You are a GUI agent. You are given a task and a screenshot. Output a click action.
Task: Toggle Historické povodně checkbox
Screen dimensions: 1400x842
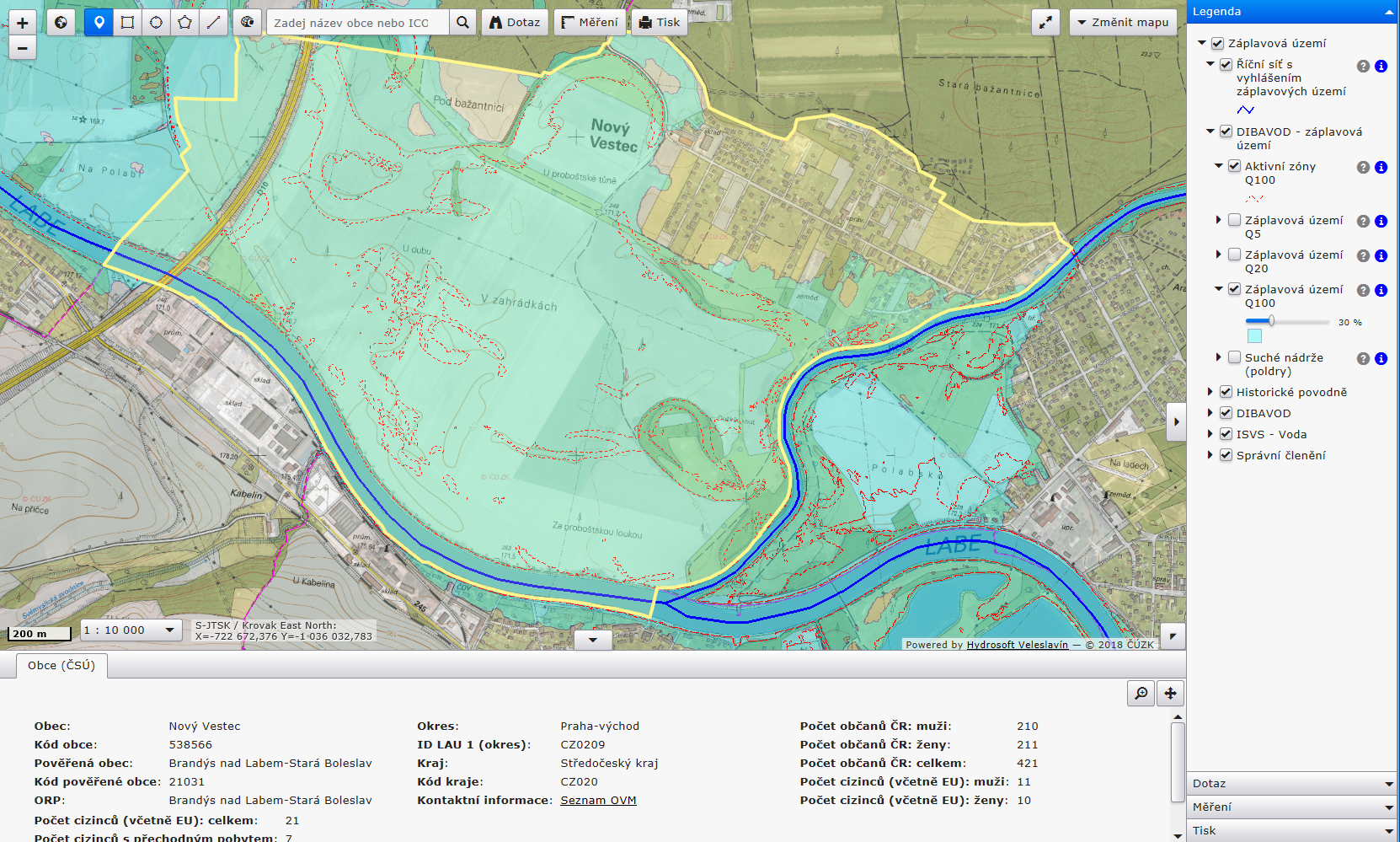coord(1226,392)
